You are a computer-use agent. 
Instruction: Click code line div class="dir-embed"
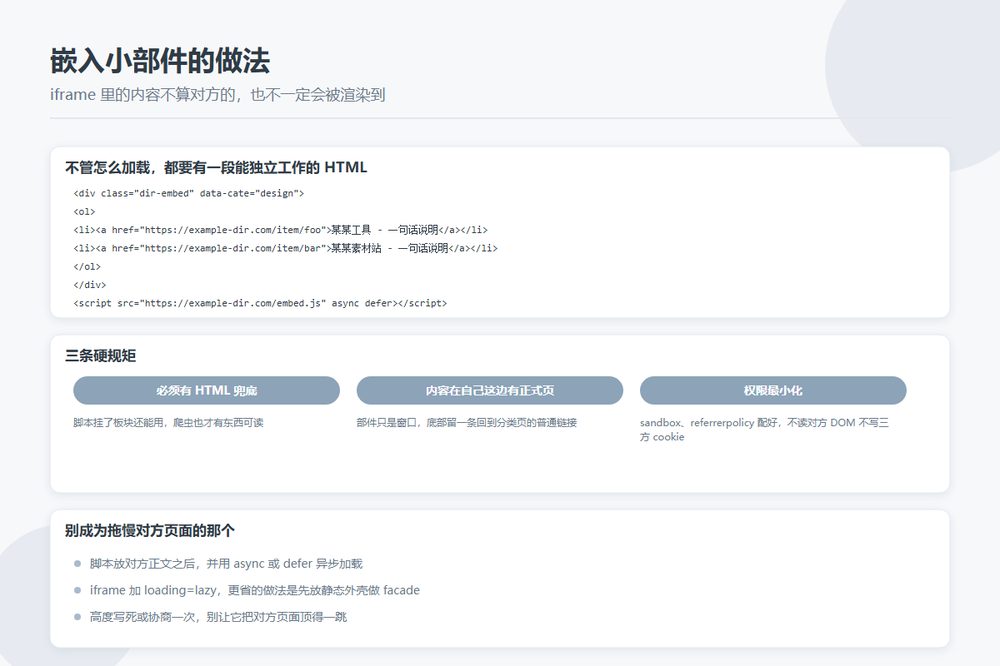tap(189, 193)
